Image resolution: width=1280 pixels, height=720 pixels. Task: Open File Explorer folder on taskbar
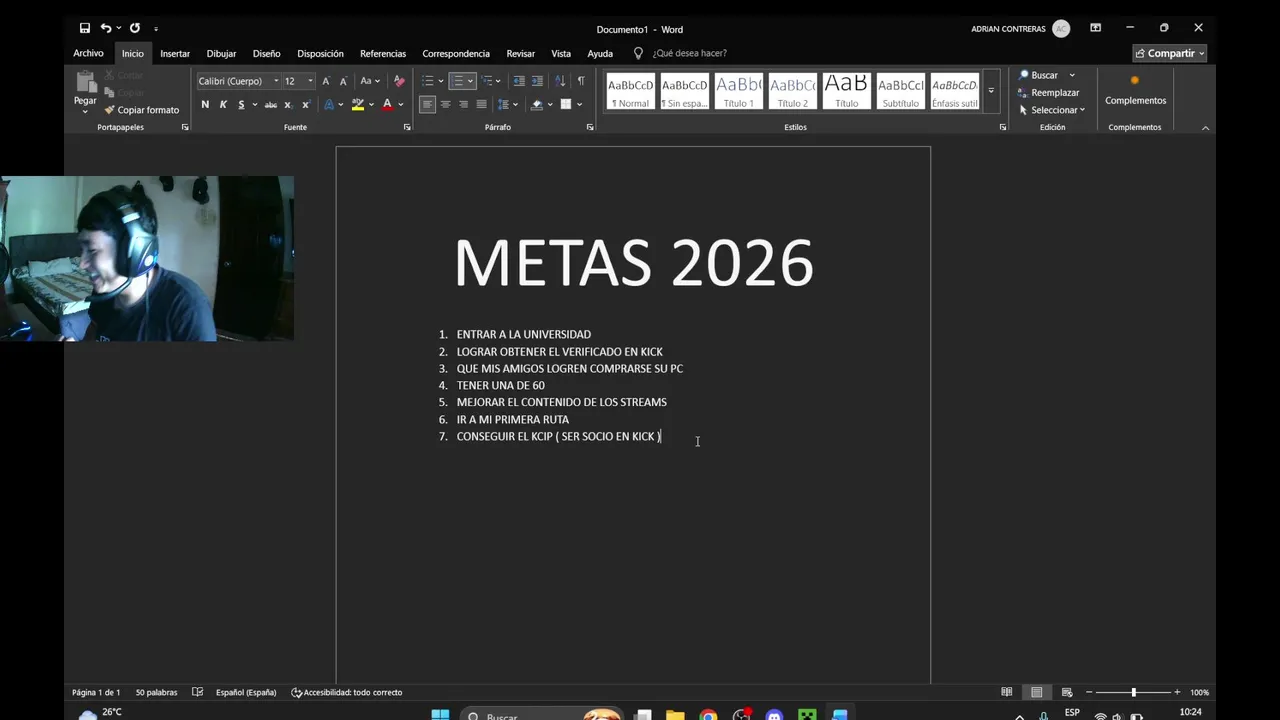(x=675, y=715)
